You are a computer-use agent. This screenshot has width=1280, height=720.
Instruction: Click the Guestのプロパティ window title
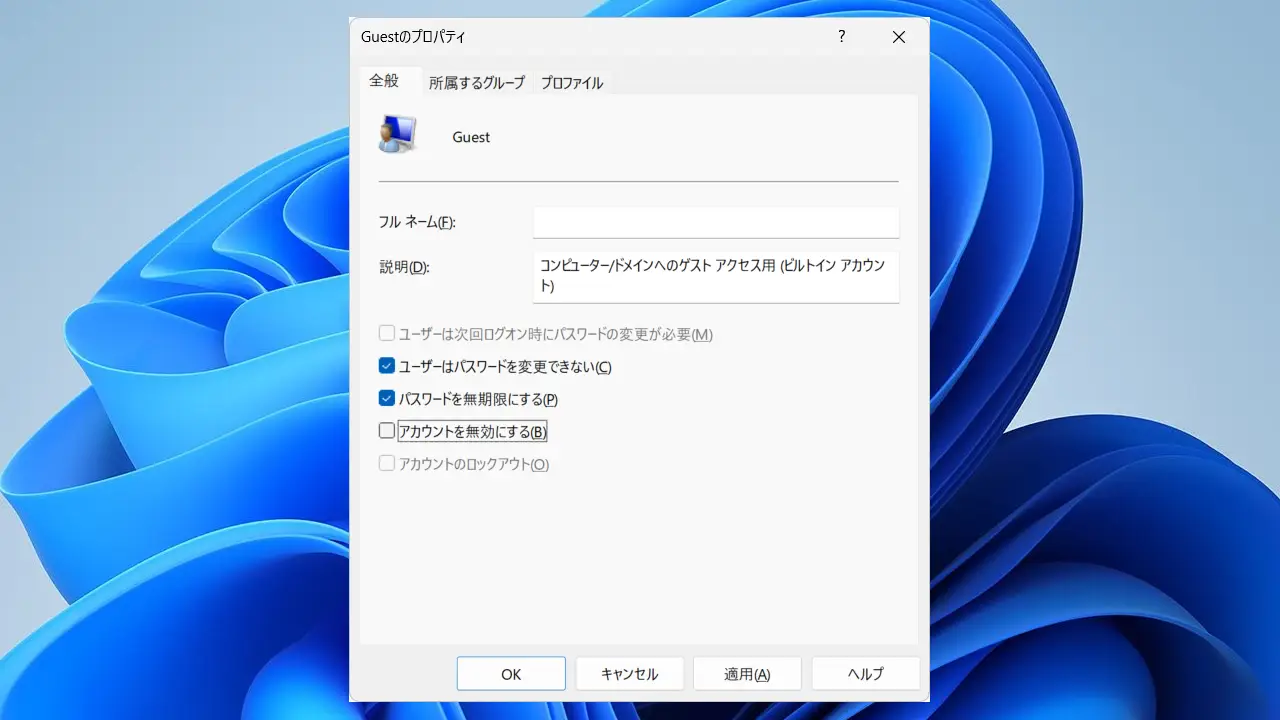pos(413,37)
